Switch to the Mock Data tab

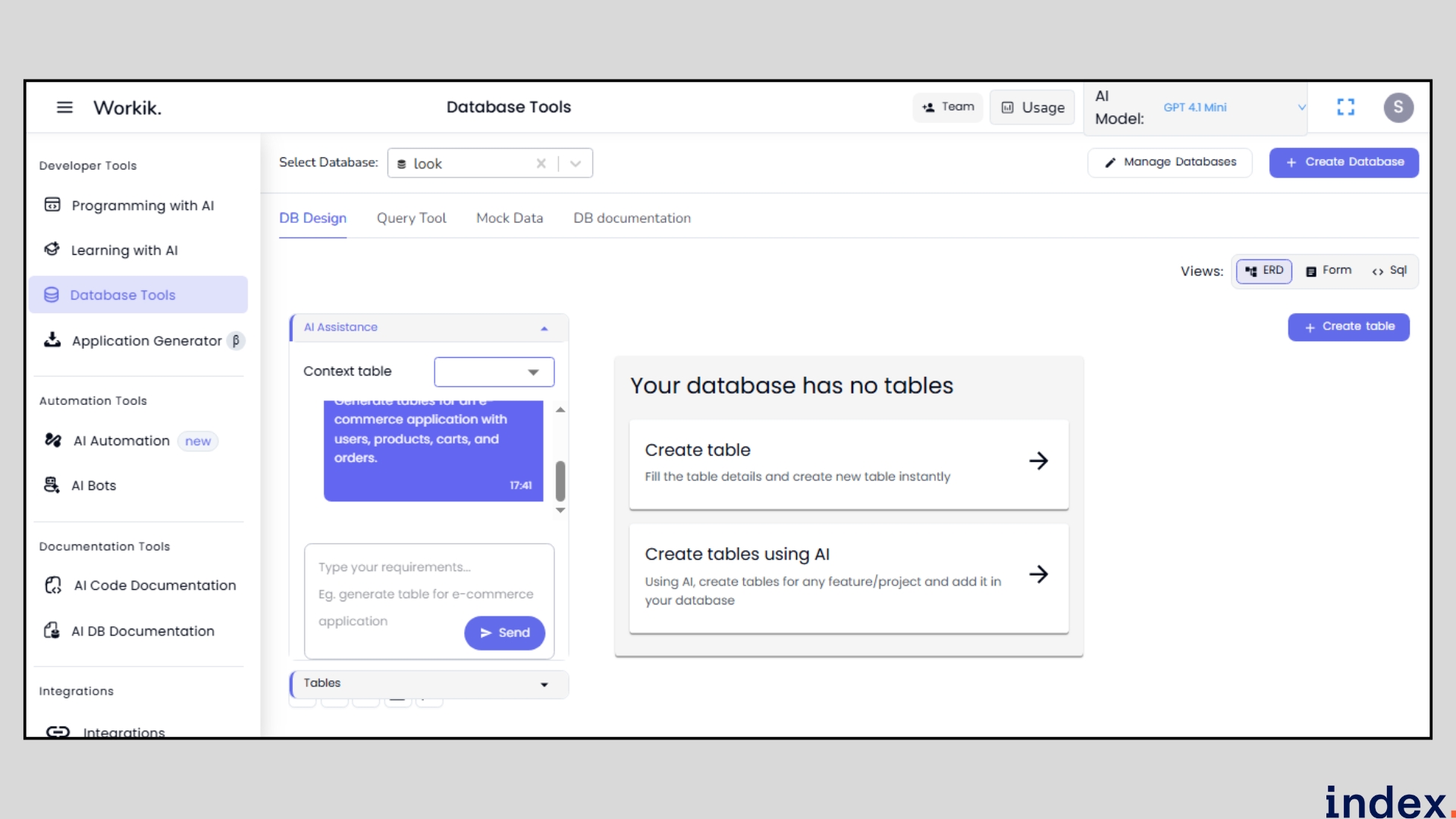click(x=509, y=218)
